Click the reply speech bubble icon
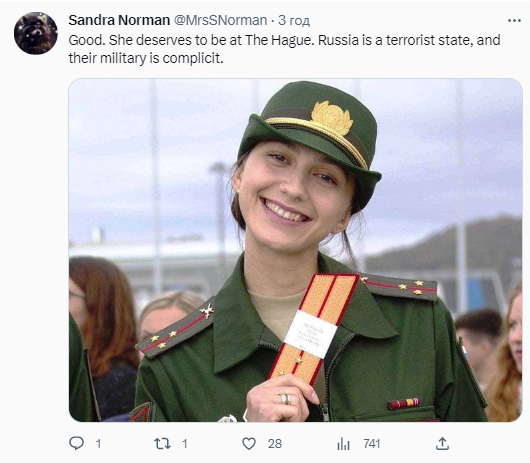The height and width of the screenshot is (463, 530). click(x=76, y=443)
